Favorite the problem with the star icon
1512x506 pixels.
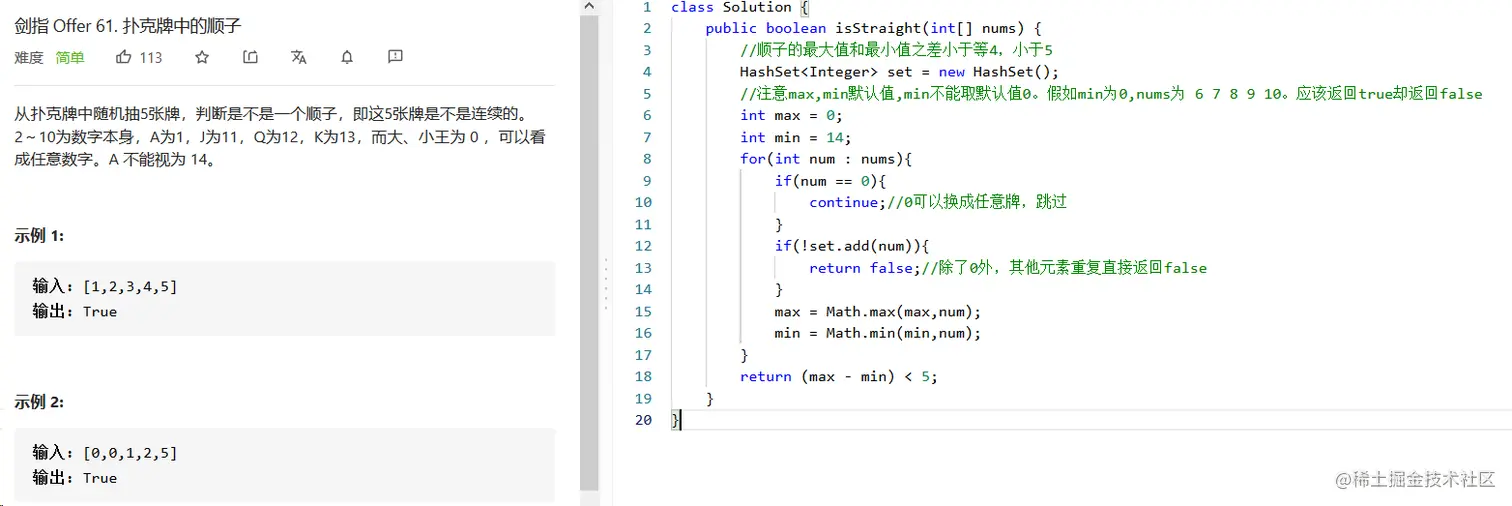(x=202, y=57)
